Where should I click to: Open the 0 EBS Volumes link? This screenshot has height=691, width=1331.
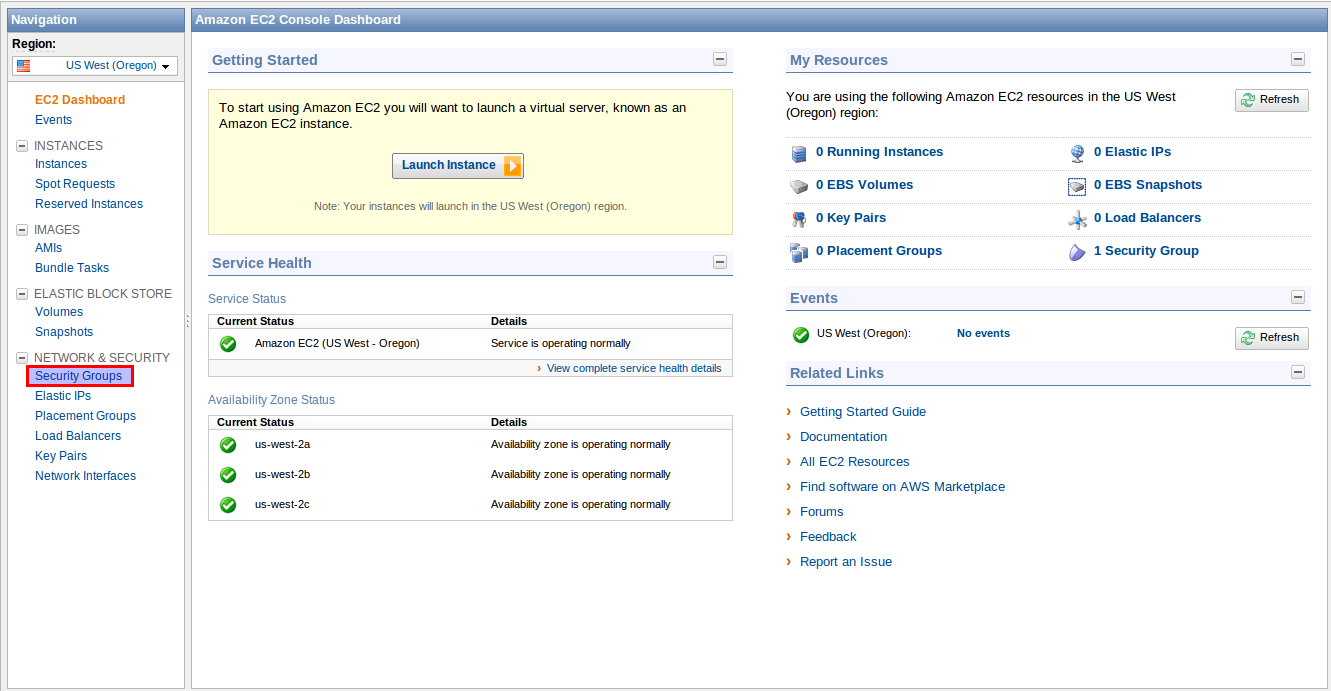864,185
